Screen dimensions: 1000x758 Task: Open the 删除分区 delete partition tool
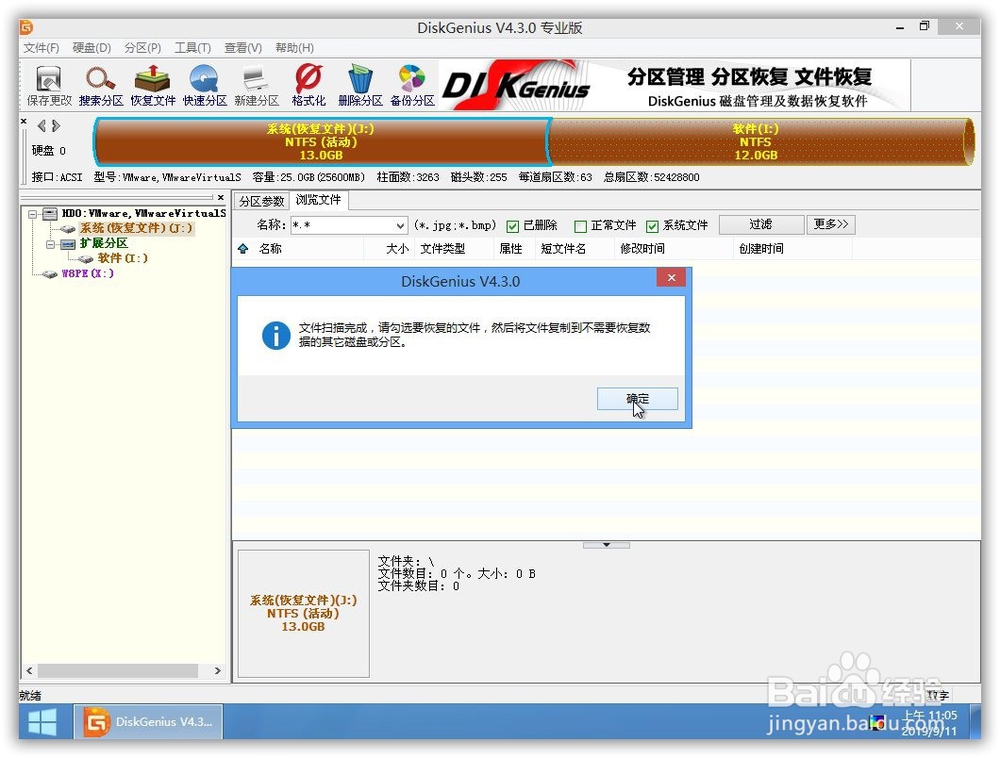point(358,84)
